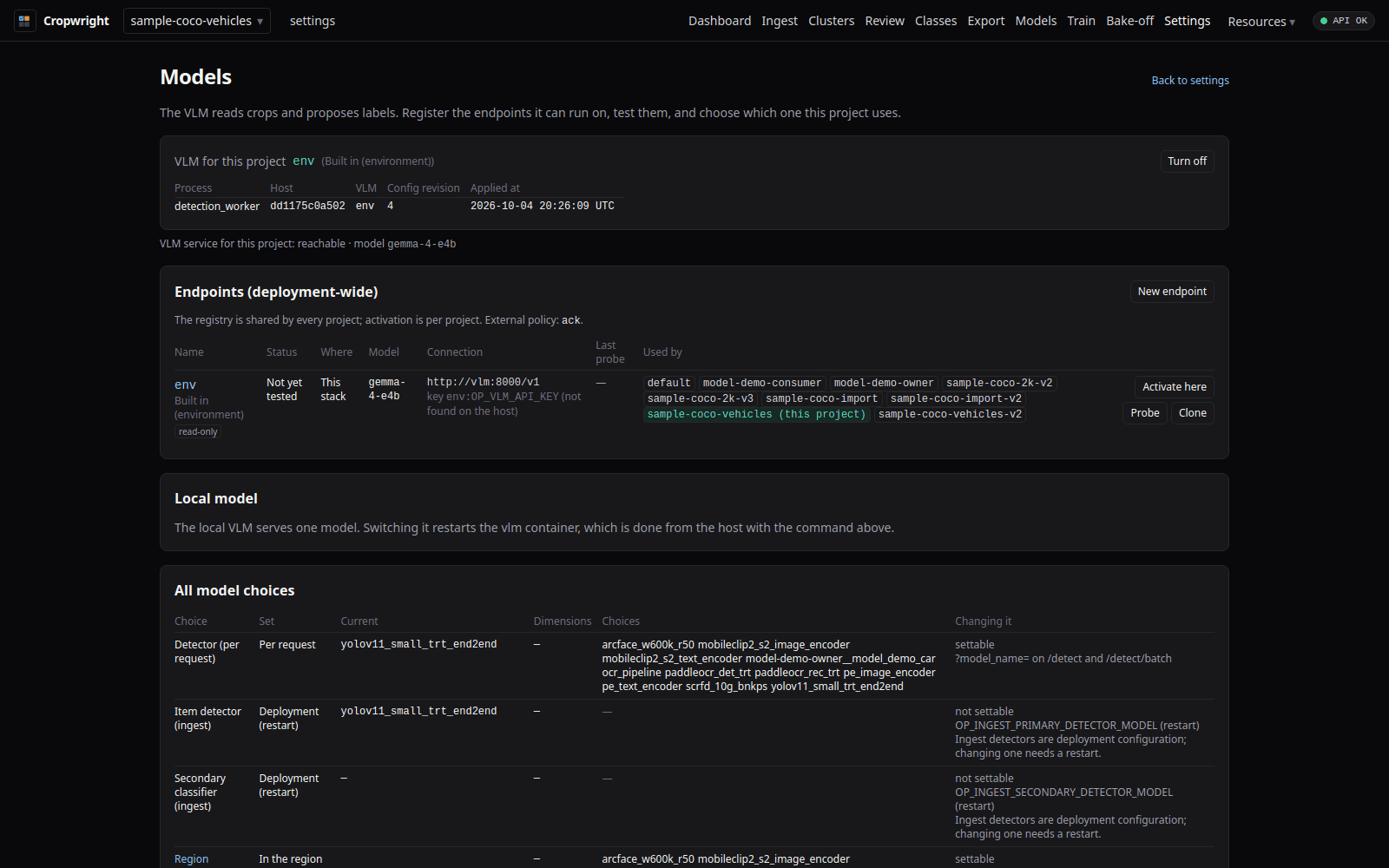Select Settings in the top navigation
Viewport: 1389px width, 868px height.
click(x=1187, y=21)
